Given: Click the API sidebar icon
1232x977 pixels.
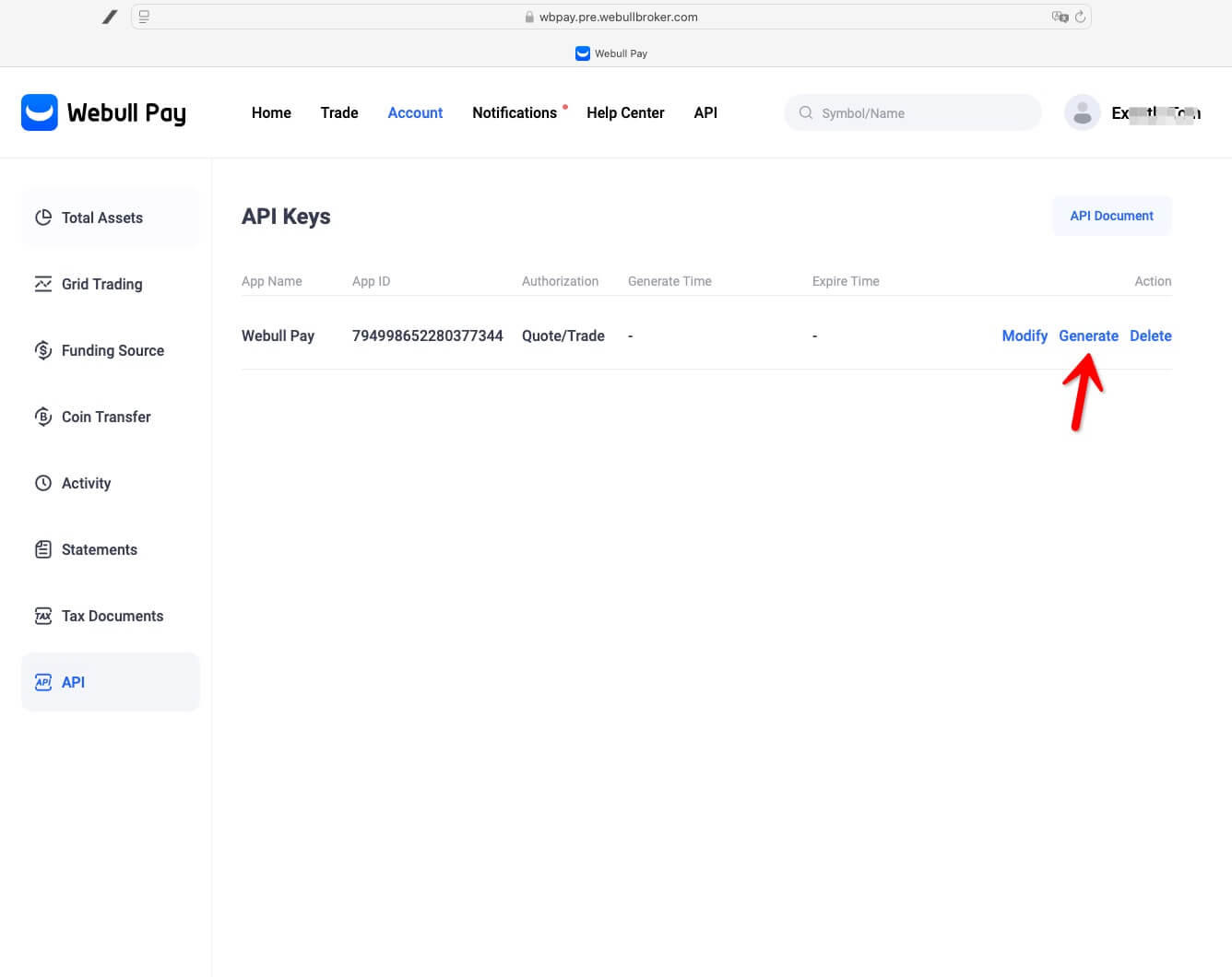Looking at the screenshot, I should tap(43, 682).
